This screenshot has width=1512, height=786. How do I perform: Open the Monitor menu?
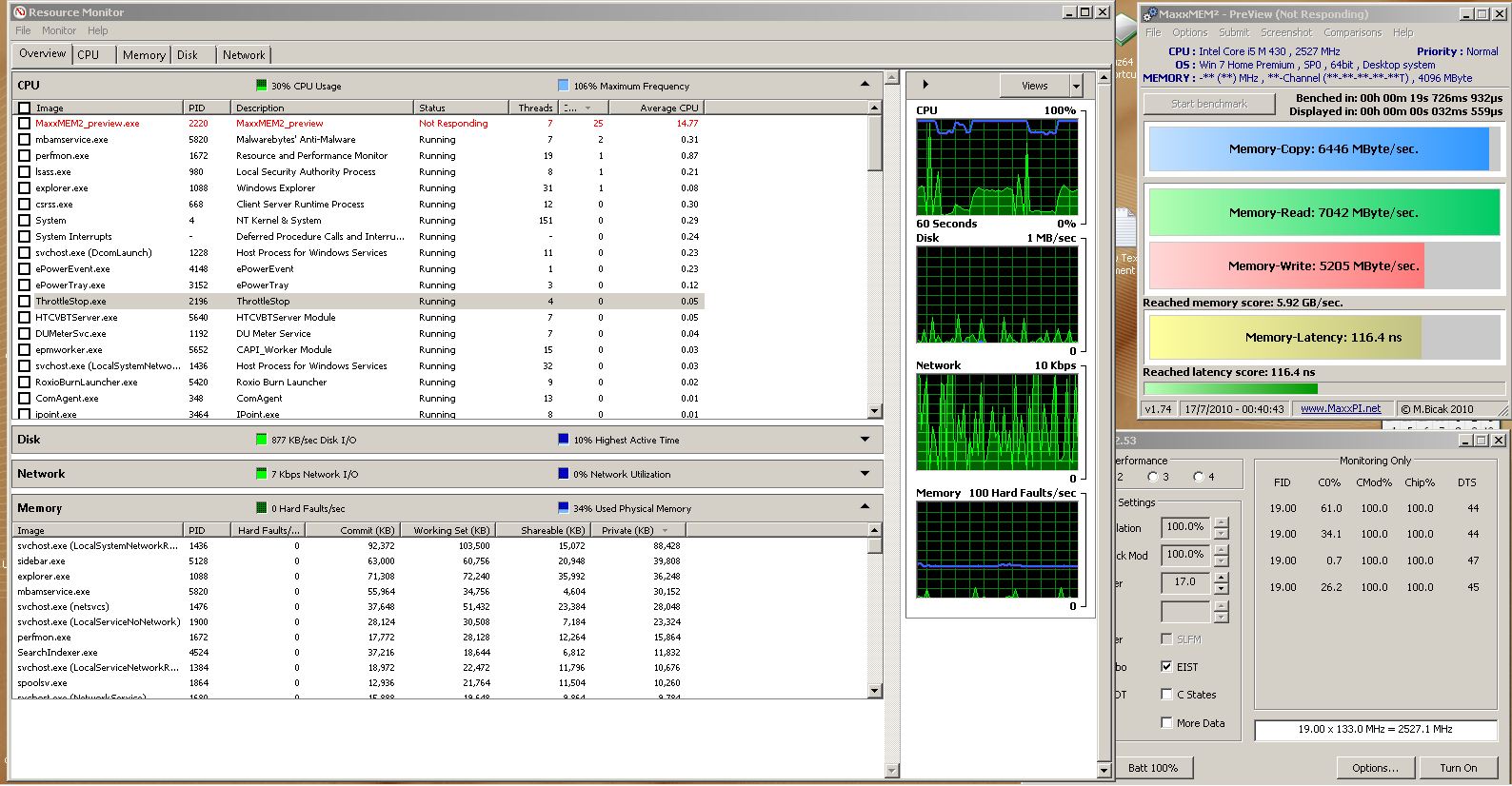[x=59, y=30]
